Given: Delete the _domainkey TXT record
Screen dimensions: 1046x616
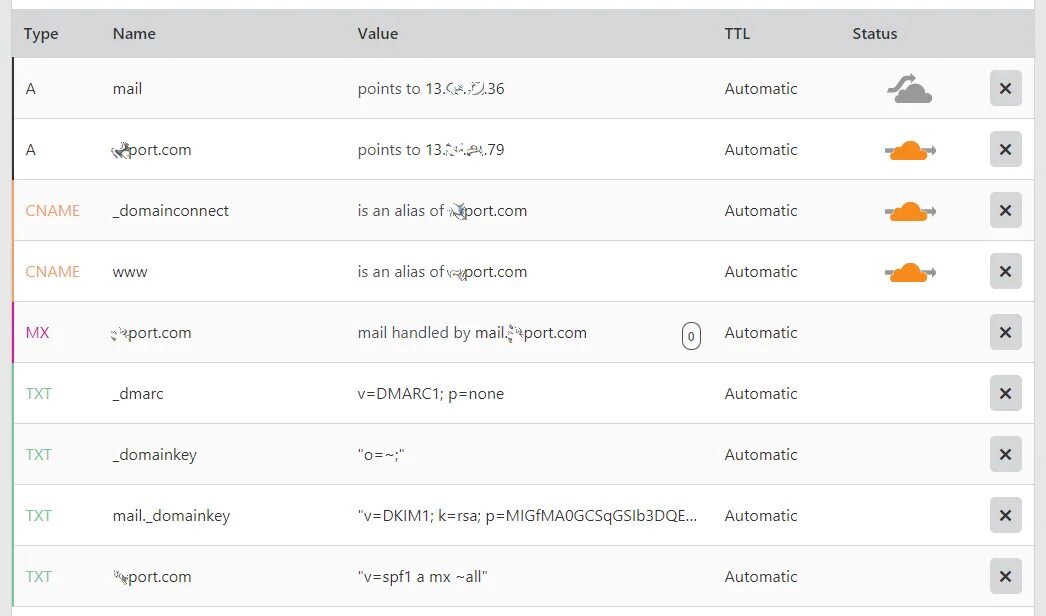Looking at the screenshot, I should pos(1005,455).
